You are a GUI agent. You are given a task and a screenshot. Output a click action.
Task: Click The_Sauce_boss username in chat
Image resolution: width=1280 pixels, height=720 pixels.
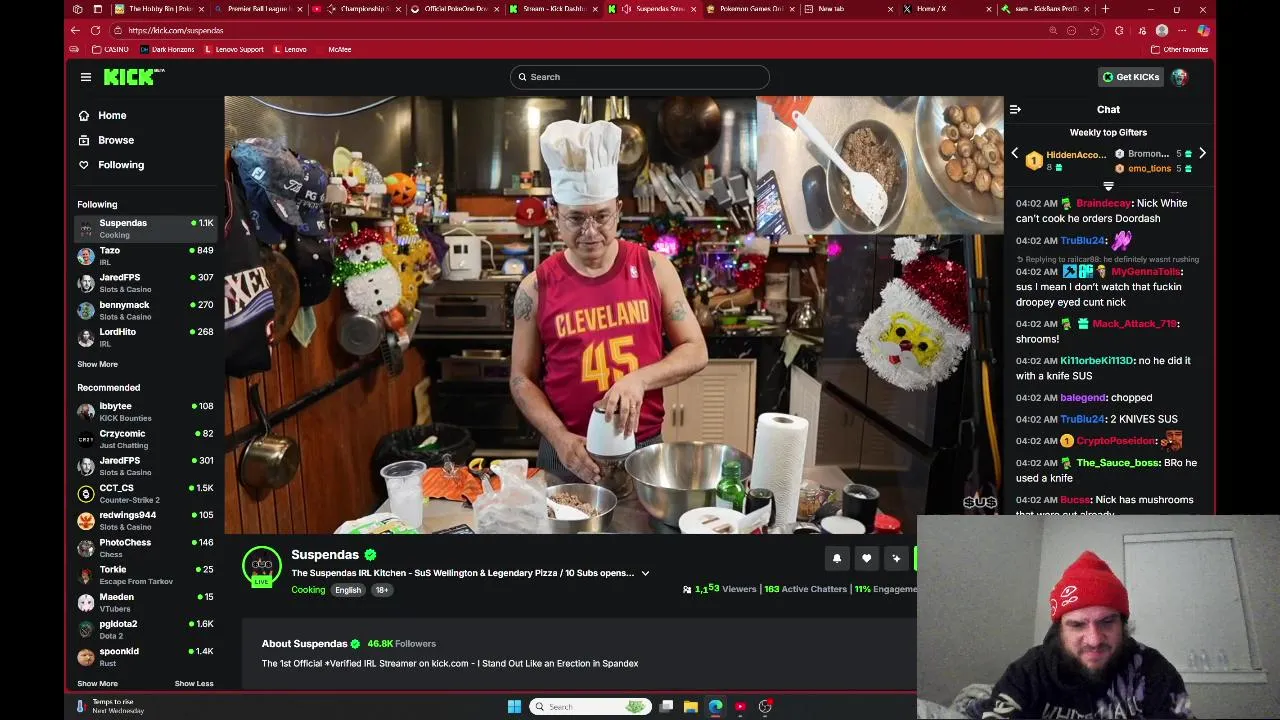pyautogui.click(x=1118, y=463)
